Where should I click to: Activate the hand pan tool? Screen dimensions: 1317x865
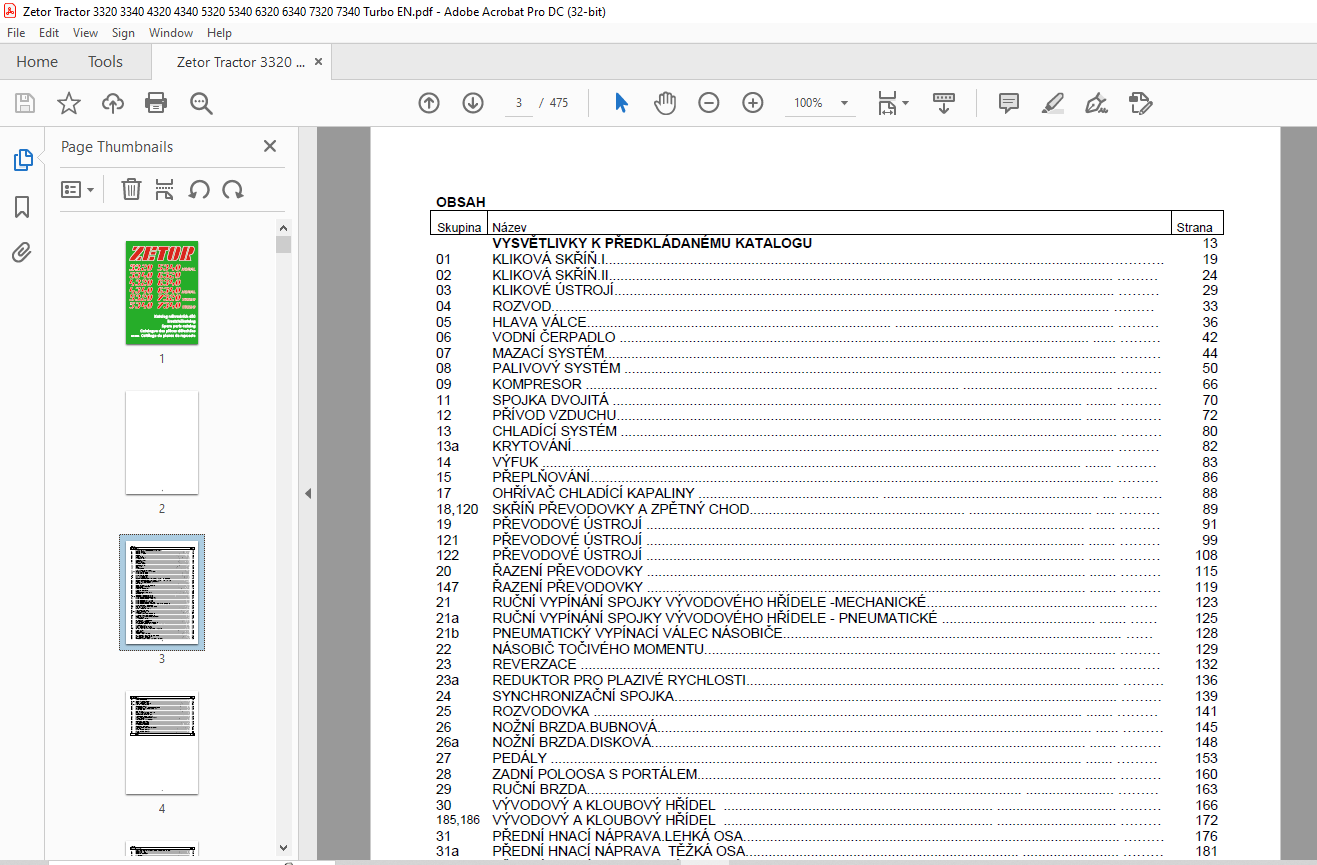665,103
